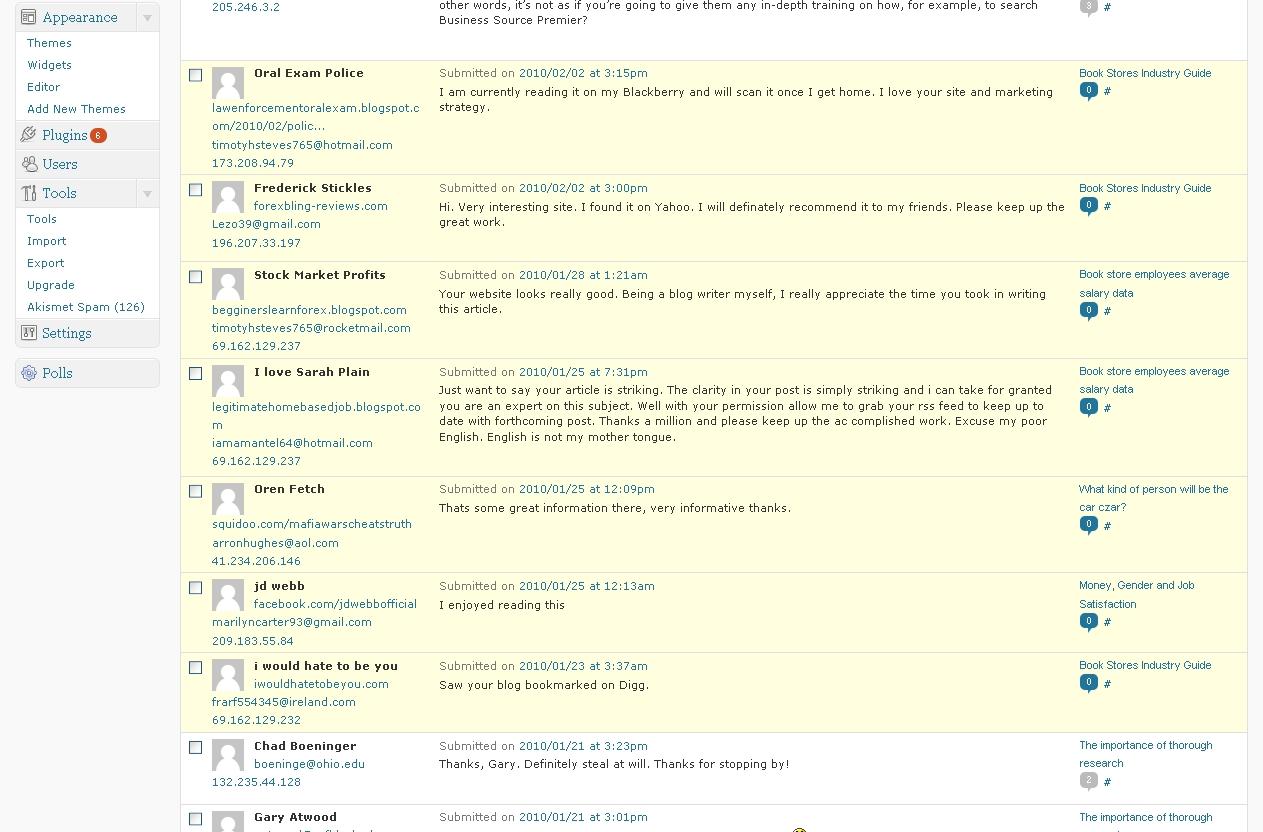Open 'What kind of person will be the car czar?' post
The height and width of the screenshot is (832, 1263).
[x=1152, y=498]
